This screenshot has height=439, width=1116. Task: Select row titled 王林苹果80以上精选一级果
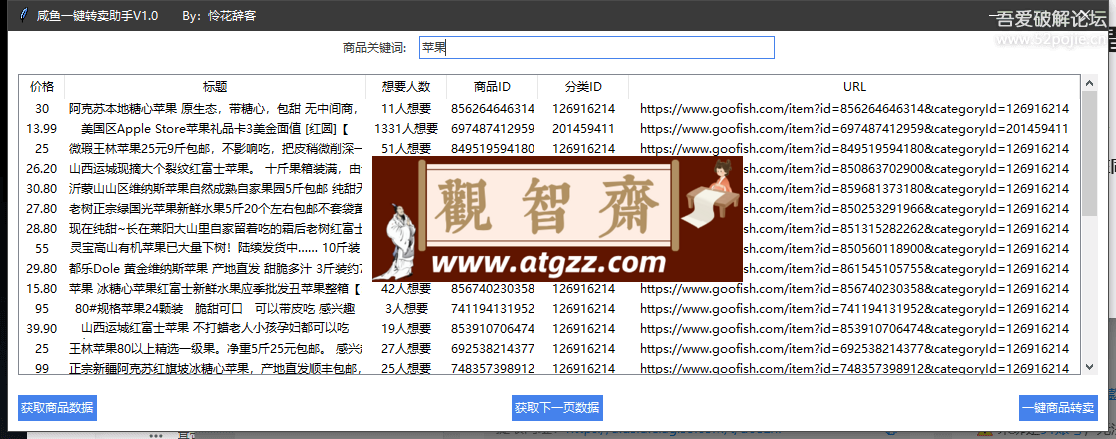[x=549, y=348]
